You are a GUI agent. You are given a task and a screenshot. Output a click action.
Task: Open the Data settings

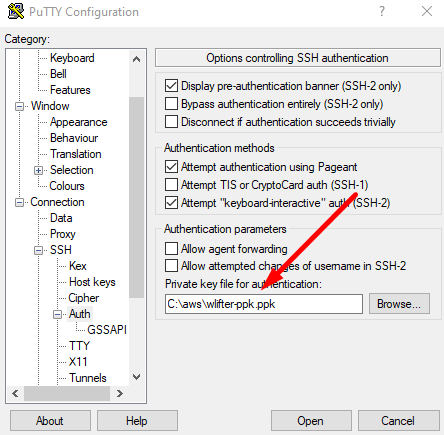pos(61,218)
